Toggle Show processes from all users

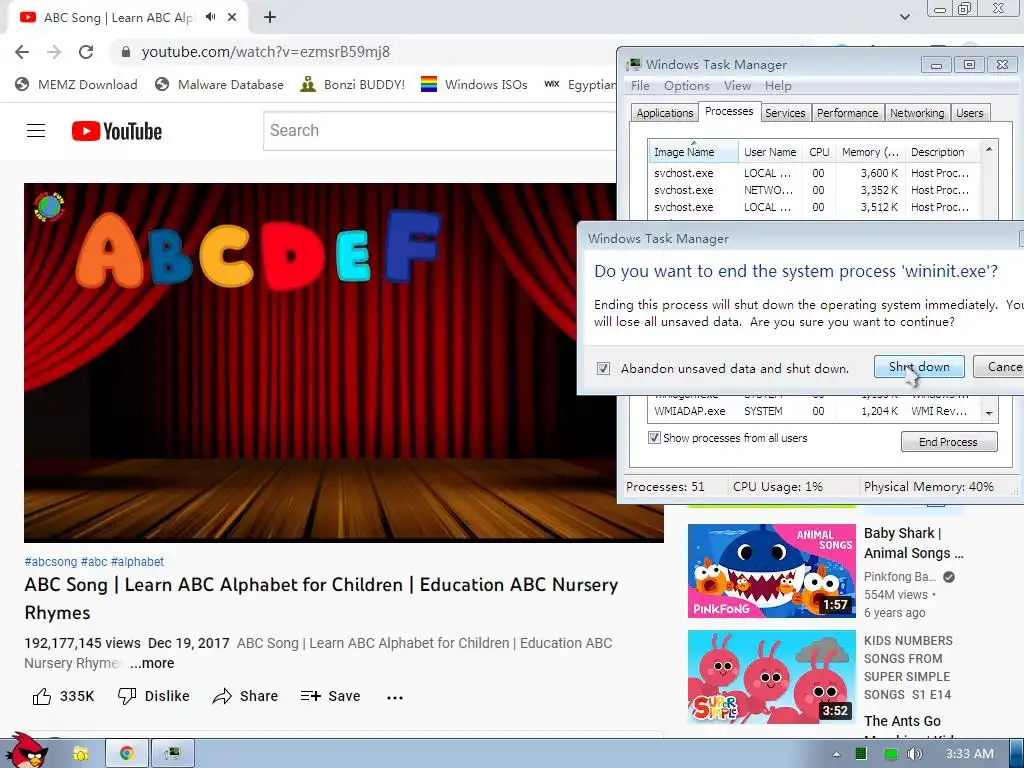654,438
